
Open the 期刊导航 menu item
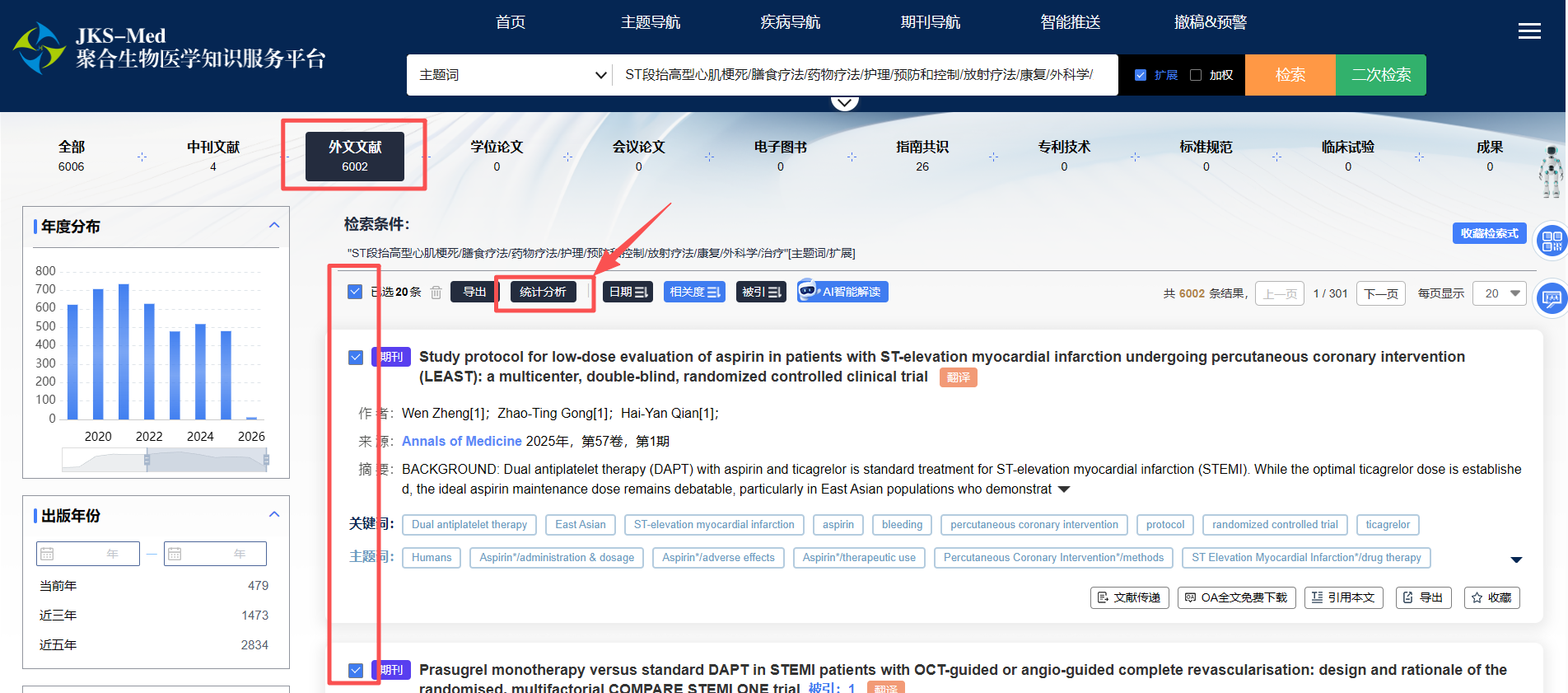(930, 22)
